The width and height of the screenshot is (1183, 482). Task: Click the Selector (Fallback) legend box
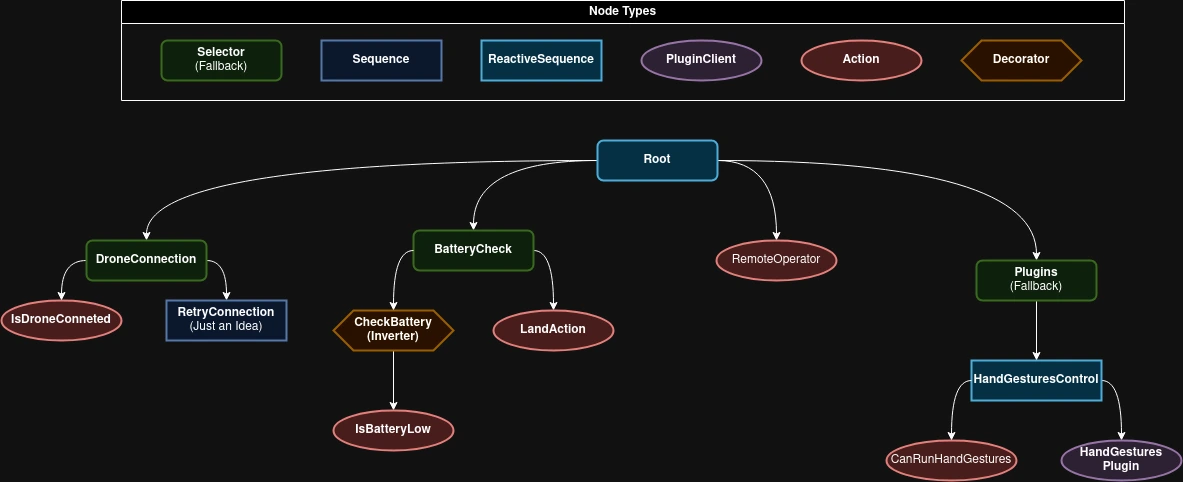pyautogui.click(x=221, y=60)
